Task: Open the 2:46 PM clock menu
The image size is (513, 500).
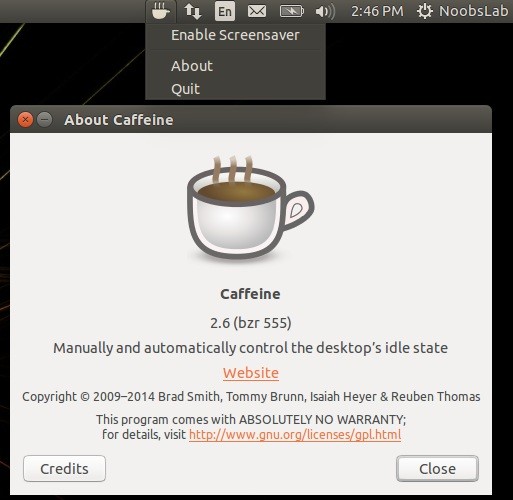Action: [377, 11]
